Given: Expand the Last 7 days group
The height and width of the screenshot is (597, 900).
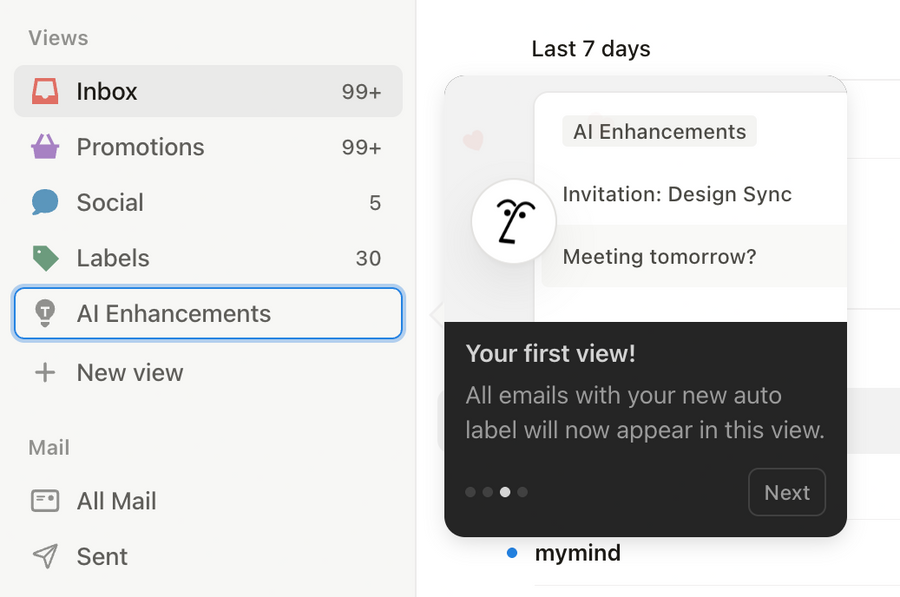Looking at the screenshot, I should tap(591, 48).
